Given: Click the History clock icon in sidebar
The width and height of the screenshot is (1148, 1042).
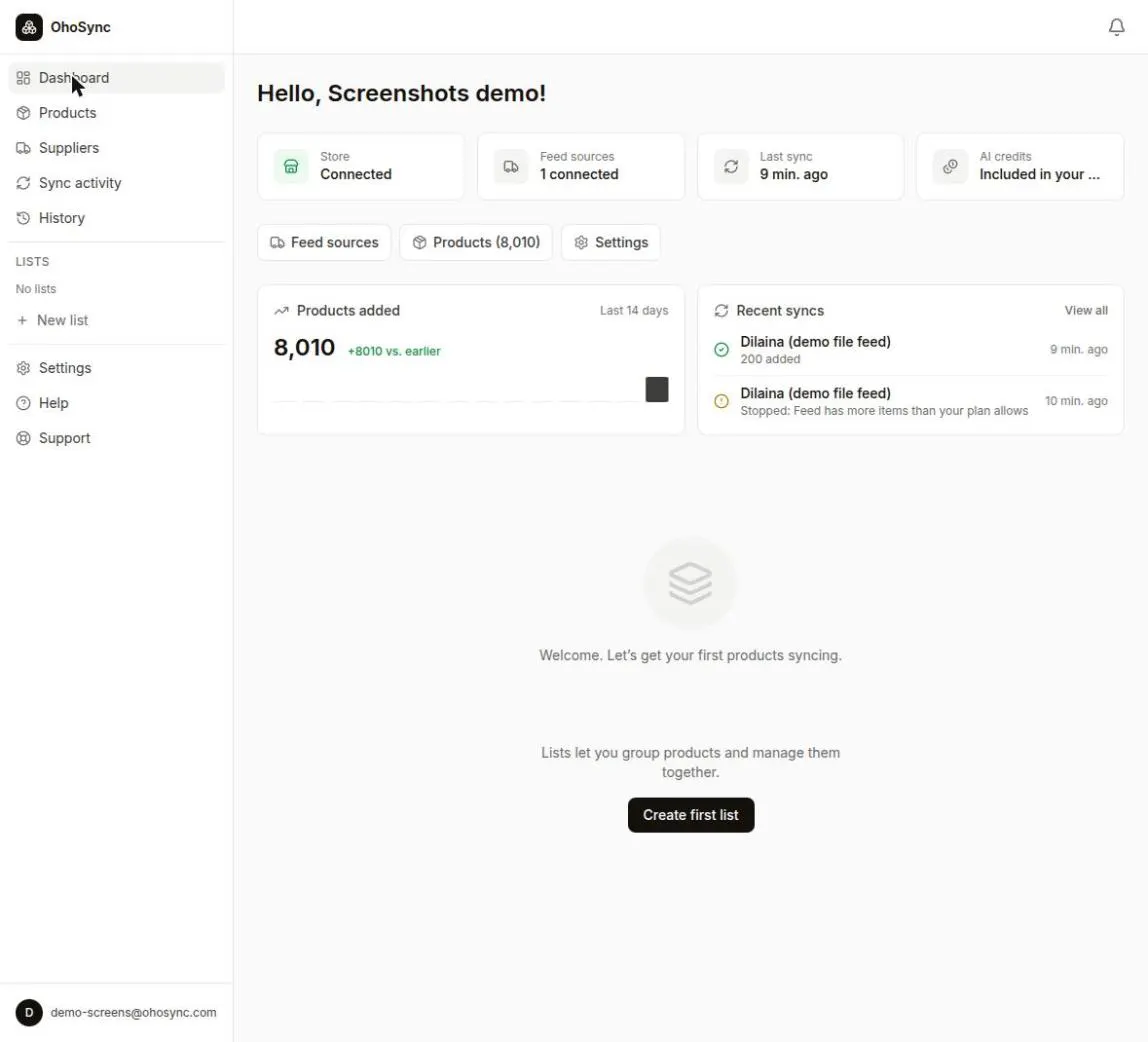Looking at the screenshot, I should coord(23,218).
